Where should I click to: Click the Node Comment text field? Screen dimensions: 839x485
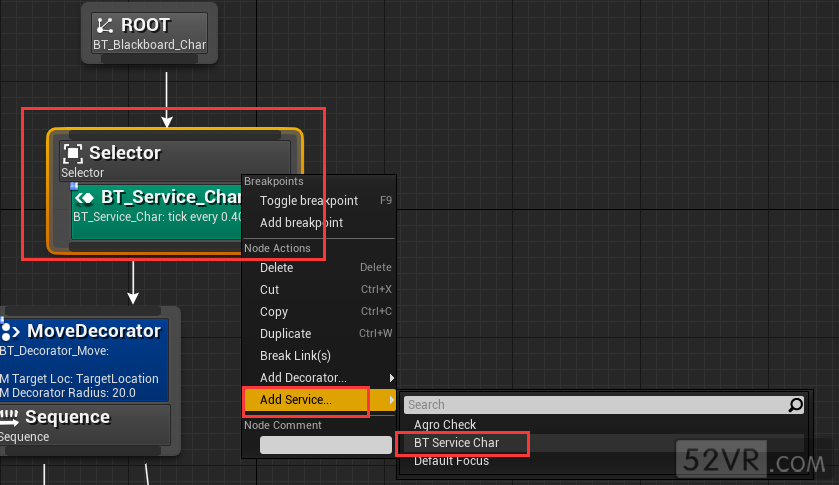325,445
